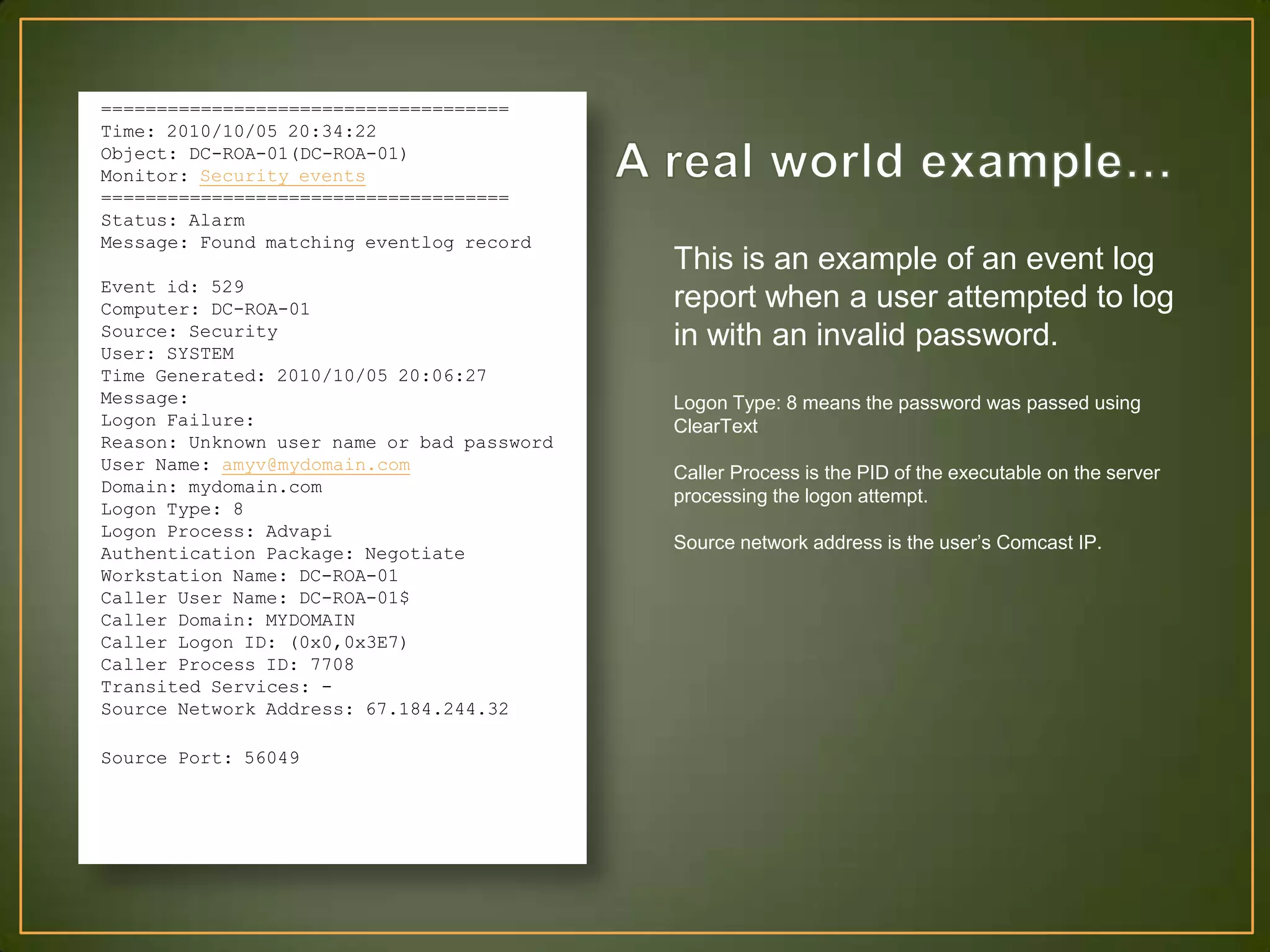Click the ClearText logon type explanation
The width and height of the screenshot is (1270, 952).
(906, 414)
